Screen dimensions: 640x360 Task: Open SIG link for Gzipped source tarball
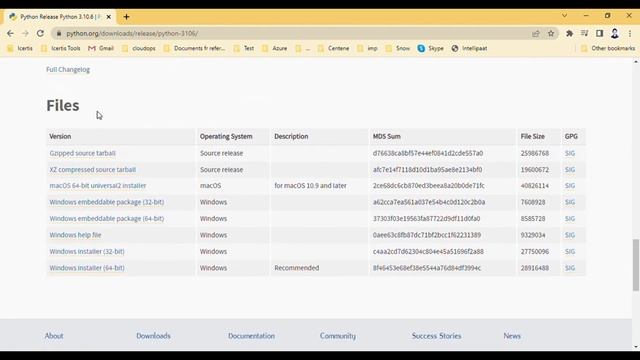coord(570,153)
